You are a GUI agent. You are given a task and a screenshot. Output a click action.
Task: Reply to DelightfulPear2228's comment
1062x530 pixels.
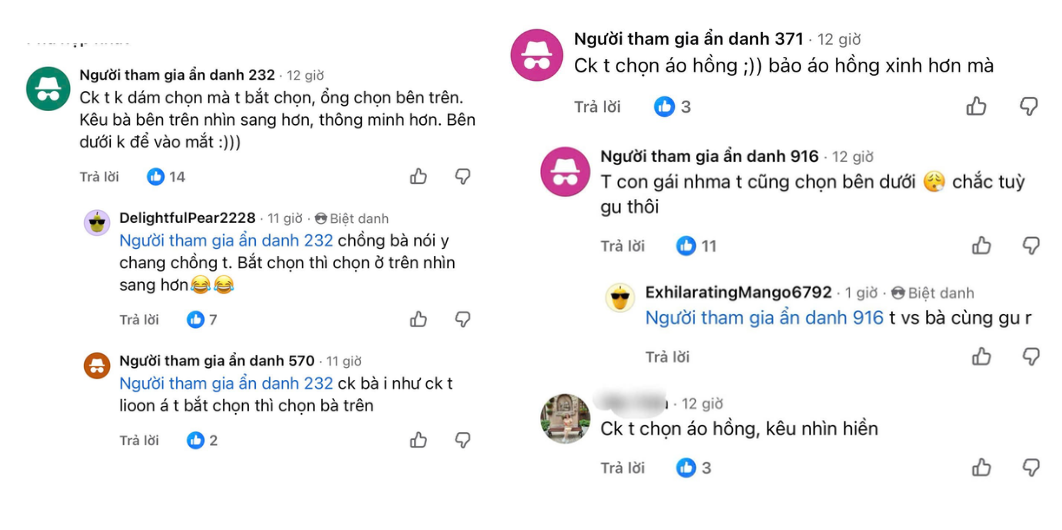[139, 319]
